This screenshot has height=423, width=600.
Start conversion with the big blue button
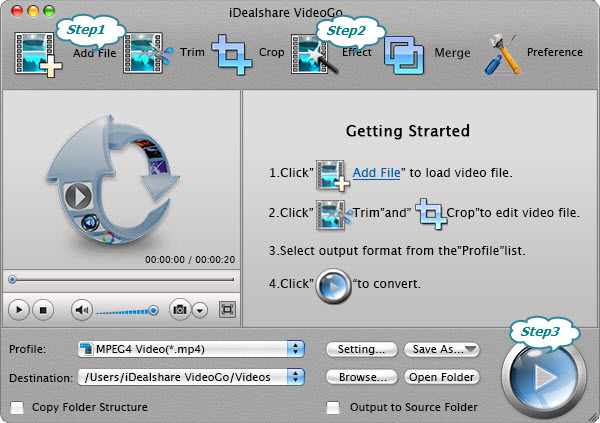click(x=544, y=376)
